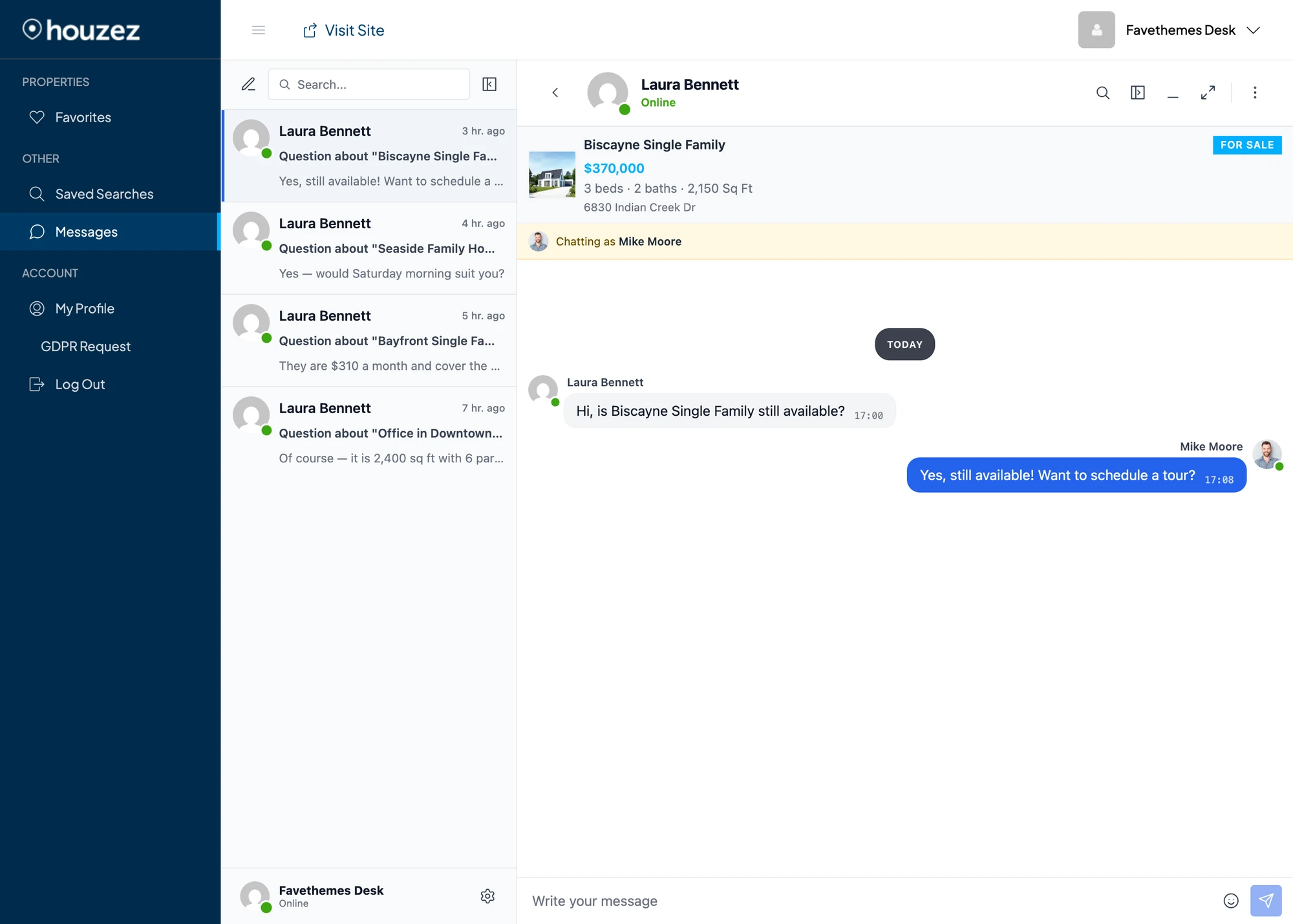Open the Biscayne Single Family conversation

tap(369, 156)
